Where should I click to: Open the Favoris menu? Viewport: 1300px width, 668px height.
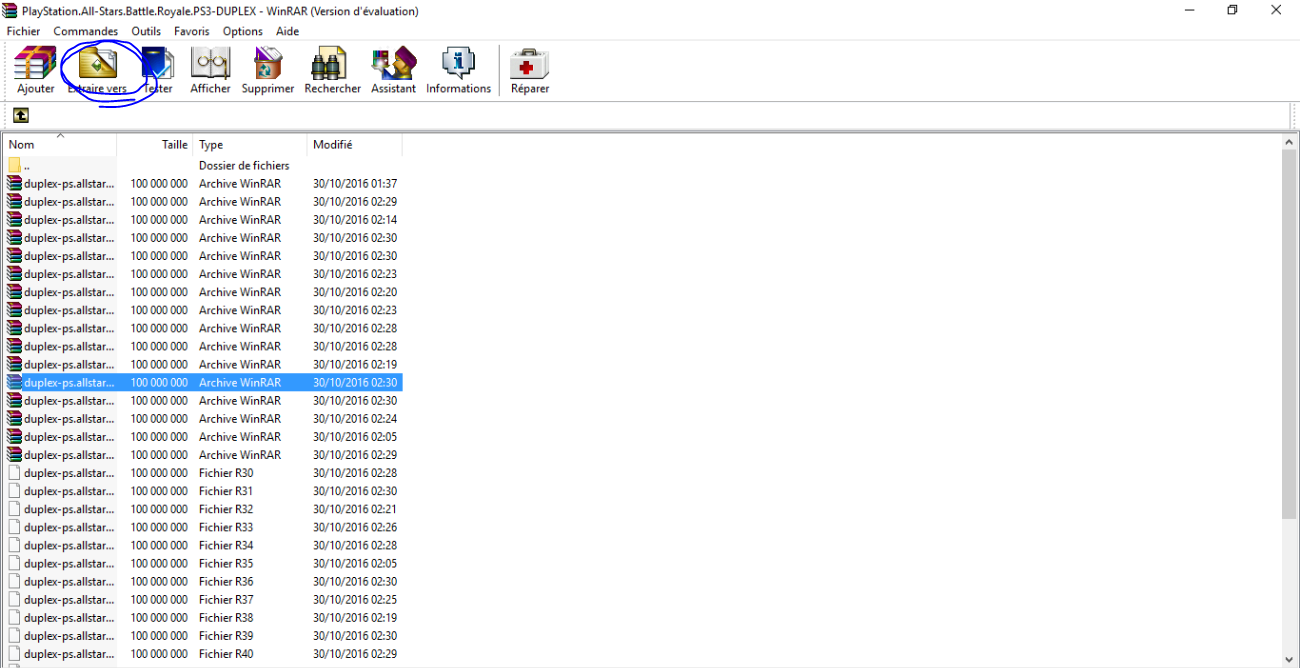click(x=191, y=31)
